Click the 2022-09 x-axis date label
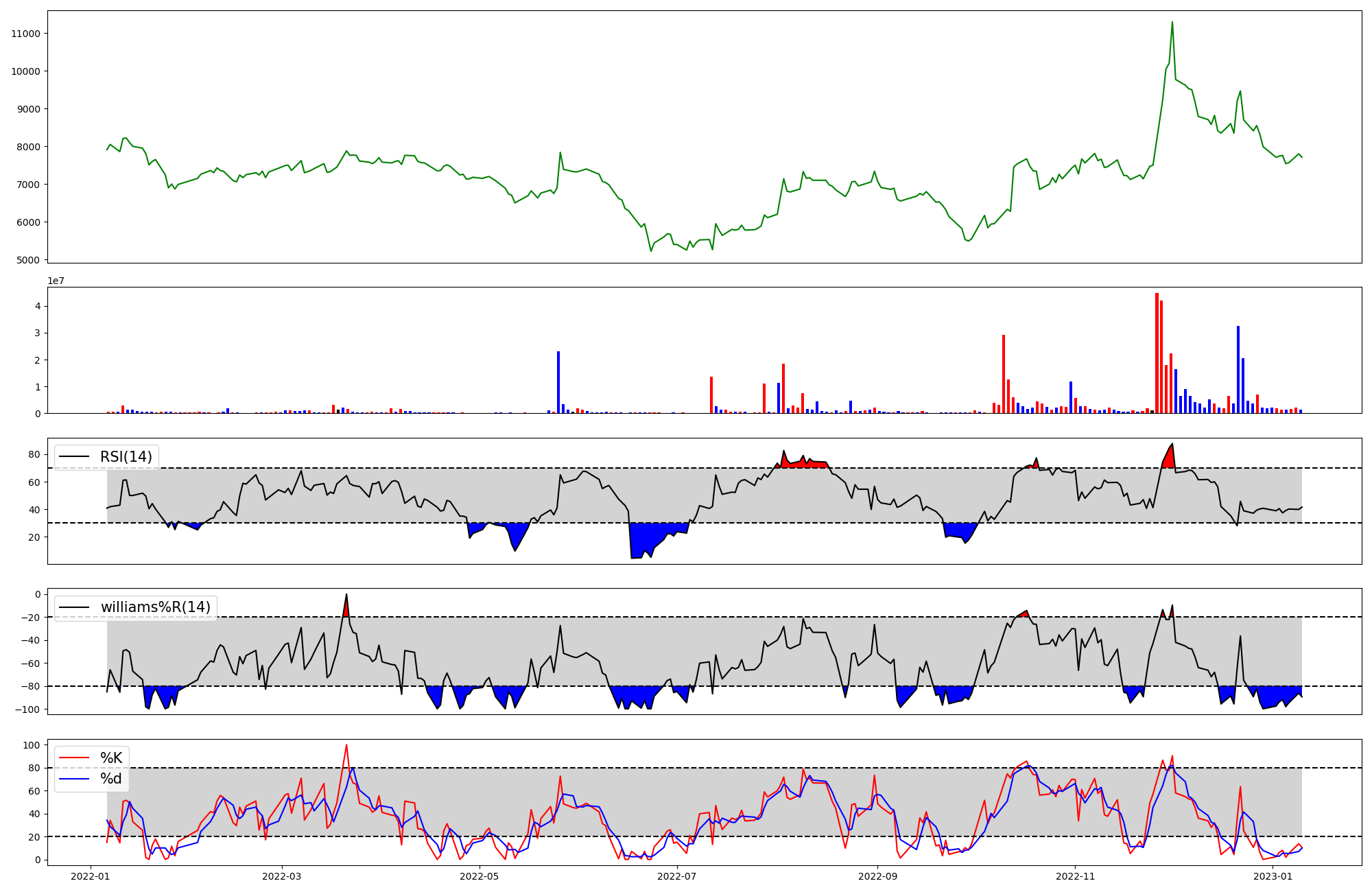This screenshot has width=1372, height=892. coord(877,876)
